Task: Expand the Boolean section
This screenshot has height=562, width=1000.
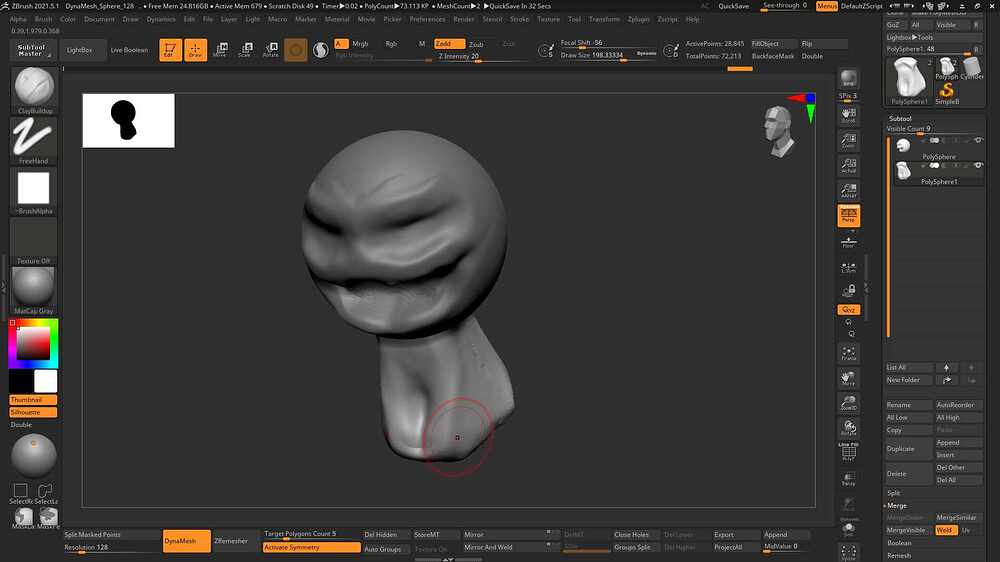Action: (x=899, y=543)
